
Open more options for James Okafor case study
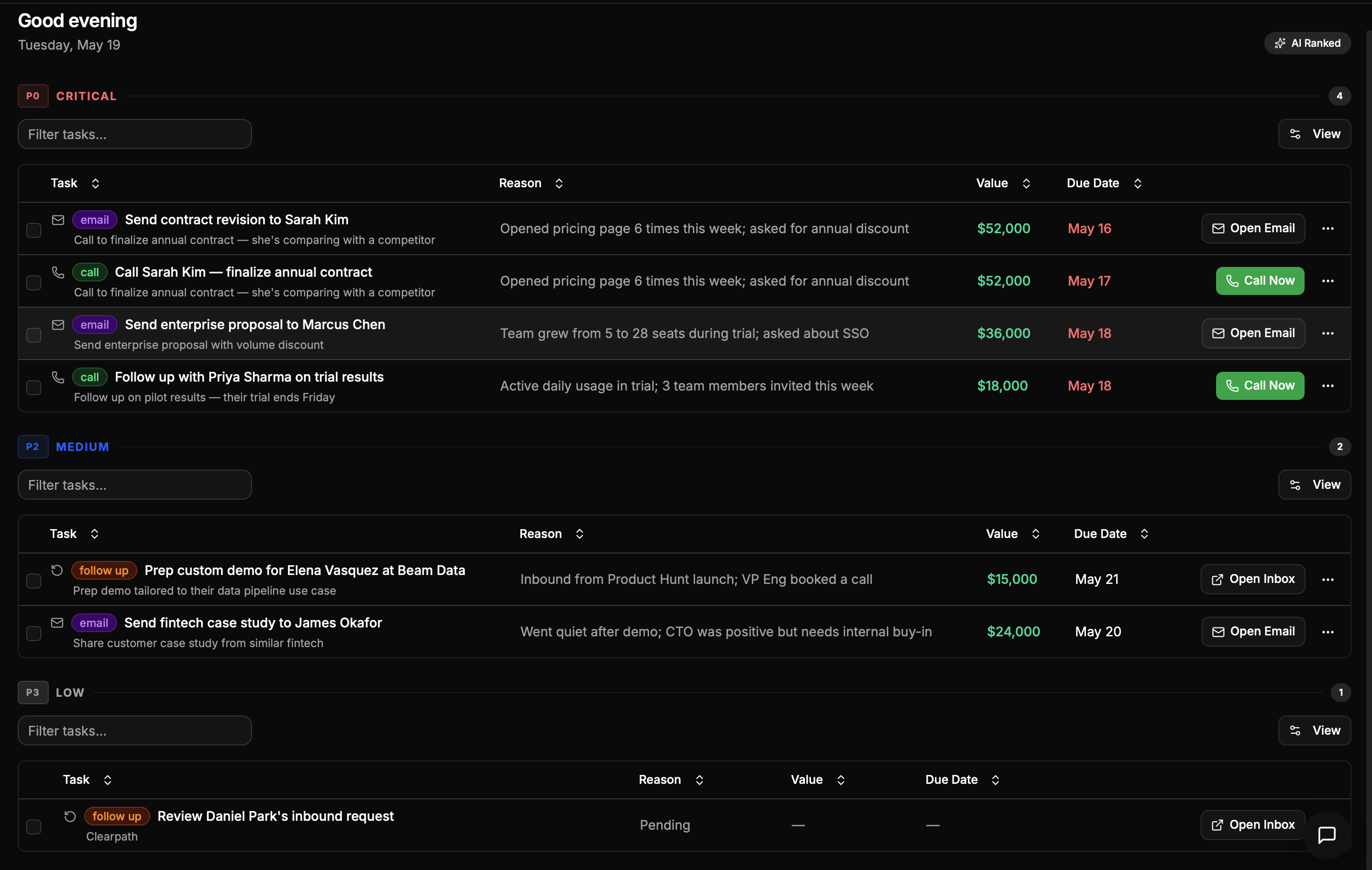(1328, 632)
